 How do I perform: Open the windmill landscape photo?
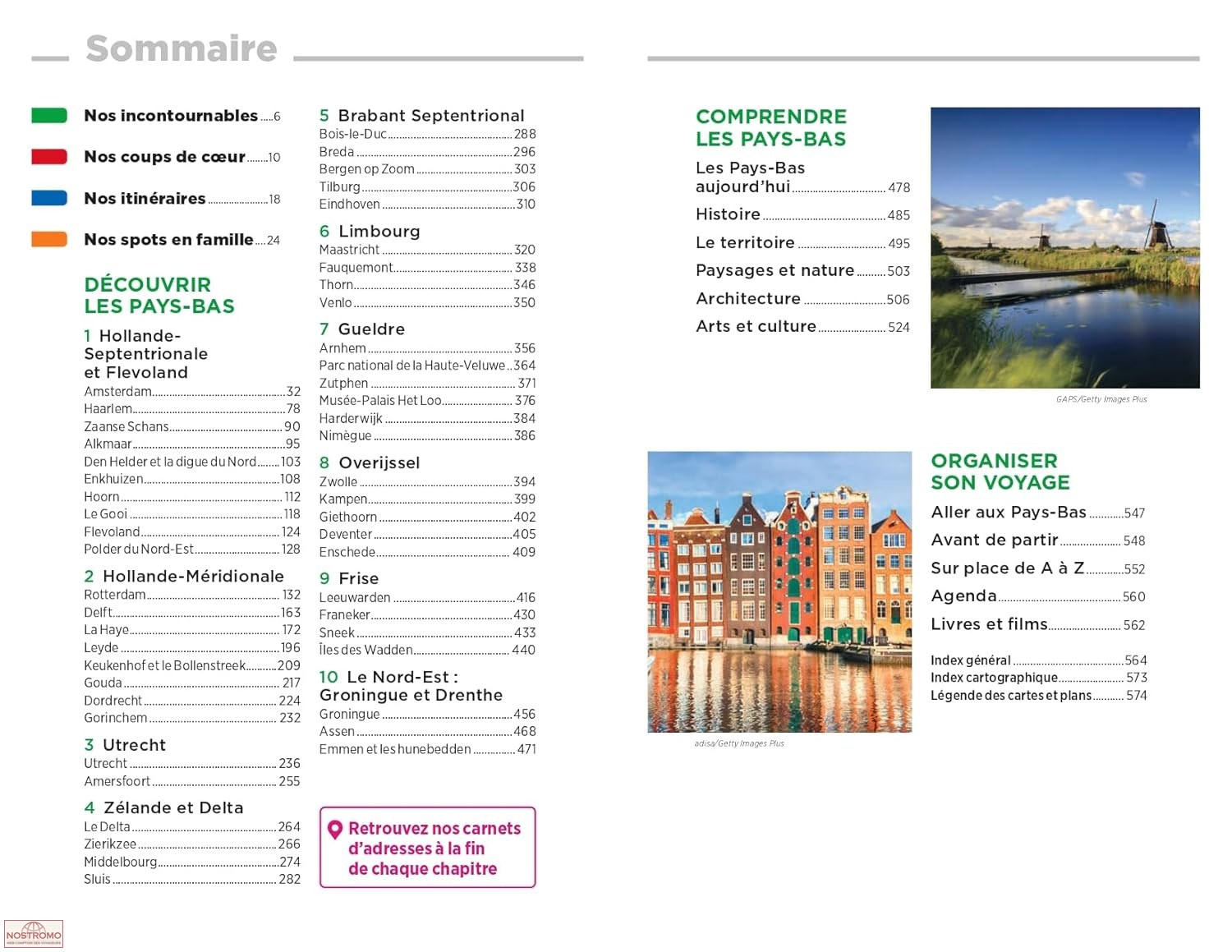point(1065,247)
